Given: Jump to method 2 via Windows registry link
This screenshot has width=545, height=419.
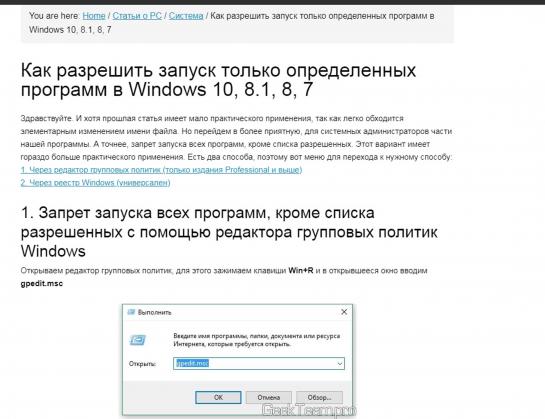Looking at the screenshot, I should coord(96,183).
